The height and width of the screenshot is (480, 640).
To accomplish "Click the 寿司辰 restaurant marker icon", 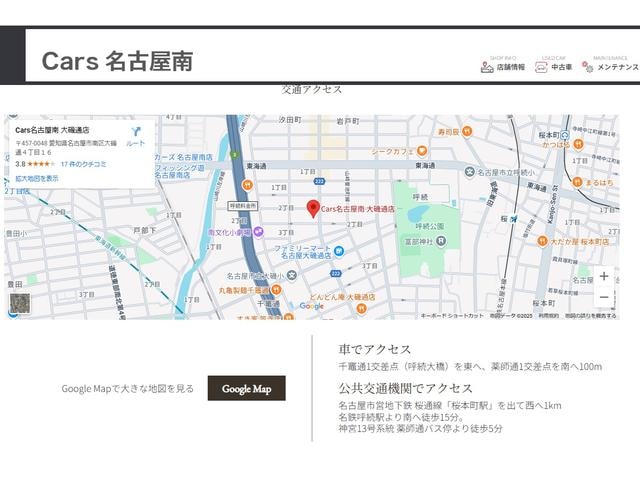I will (x=467, y=131).
